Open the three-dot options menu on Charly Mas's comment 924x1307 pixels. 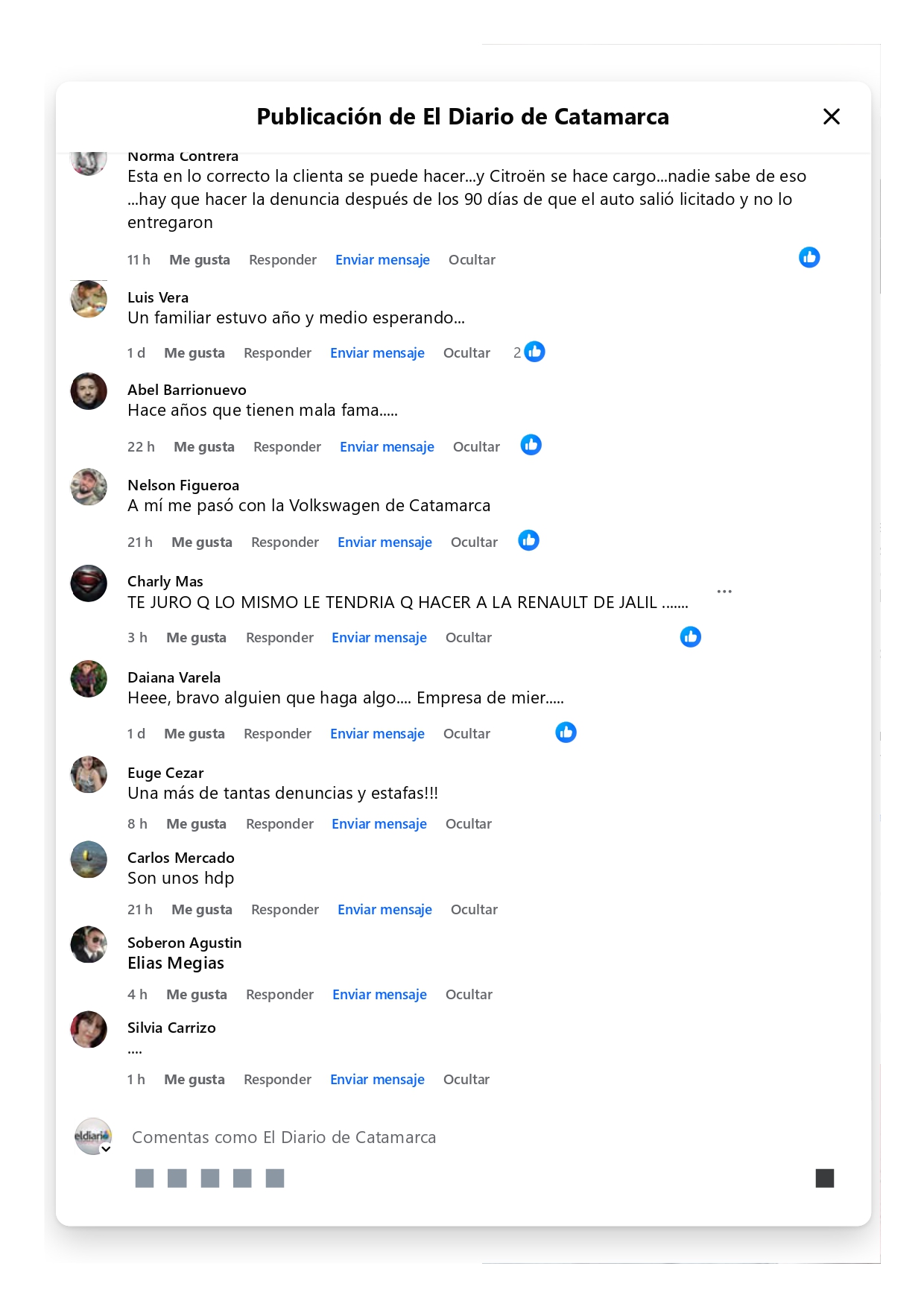724,592
